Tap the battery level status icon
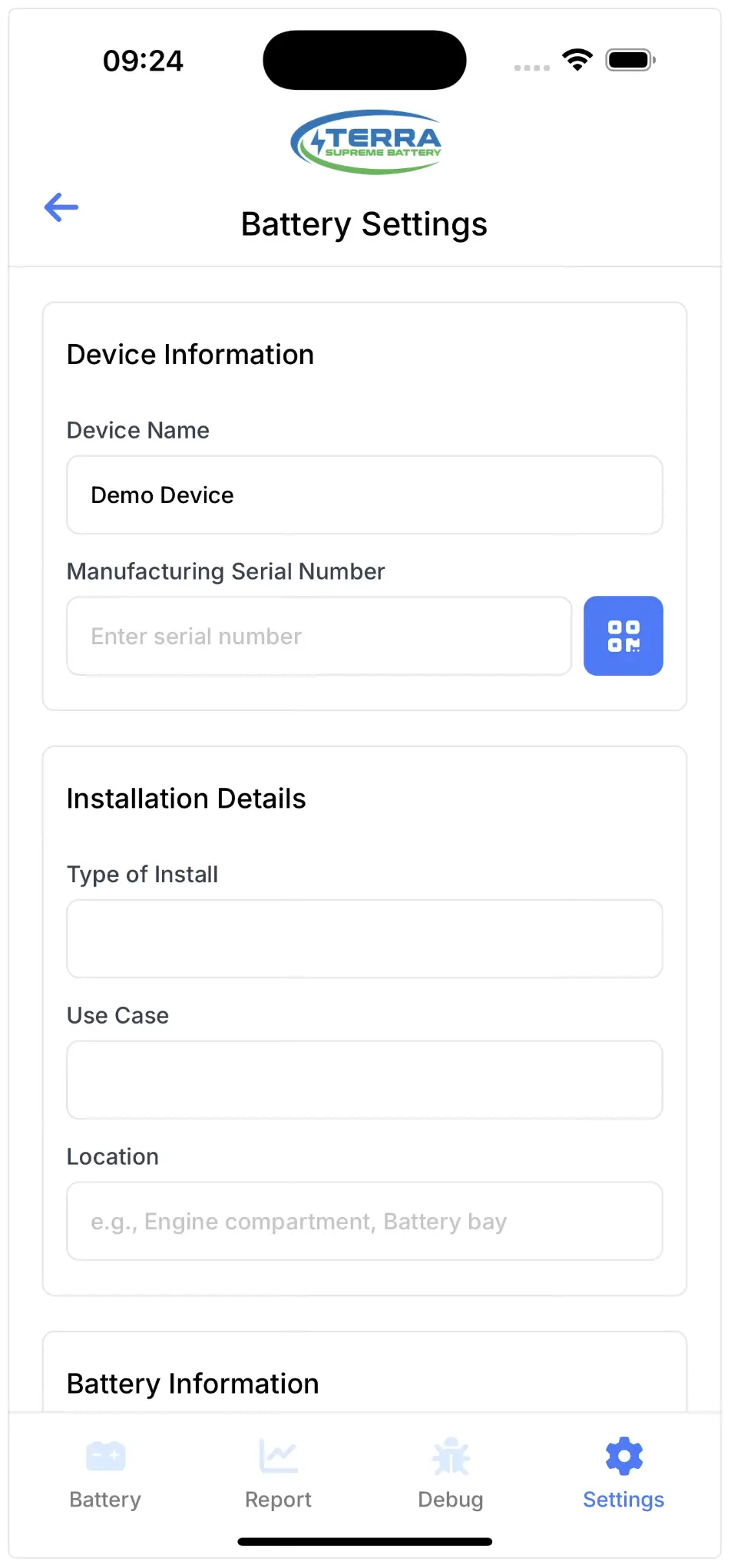Screen dimensions: 731x1568 pos(630,60)
